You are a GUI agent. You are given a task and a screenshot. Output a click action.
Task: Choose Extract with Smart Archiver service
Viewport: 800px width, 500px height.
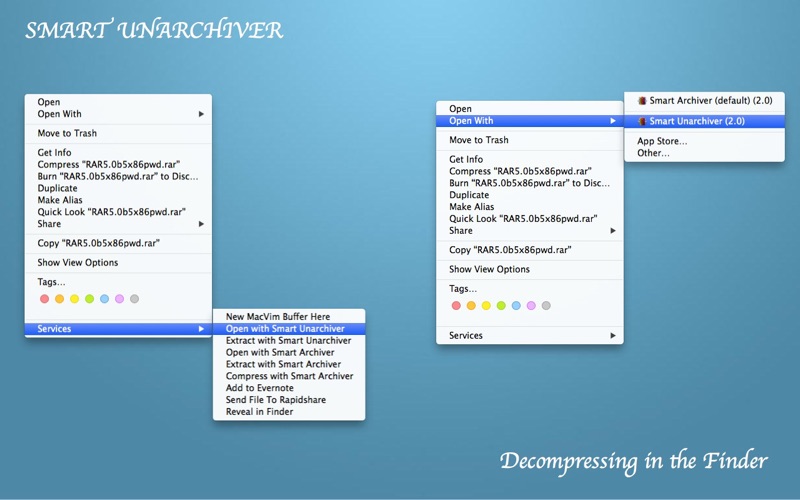pyautogui.click(x=289, y=364)
